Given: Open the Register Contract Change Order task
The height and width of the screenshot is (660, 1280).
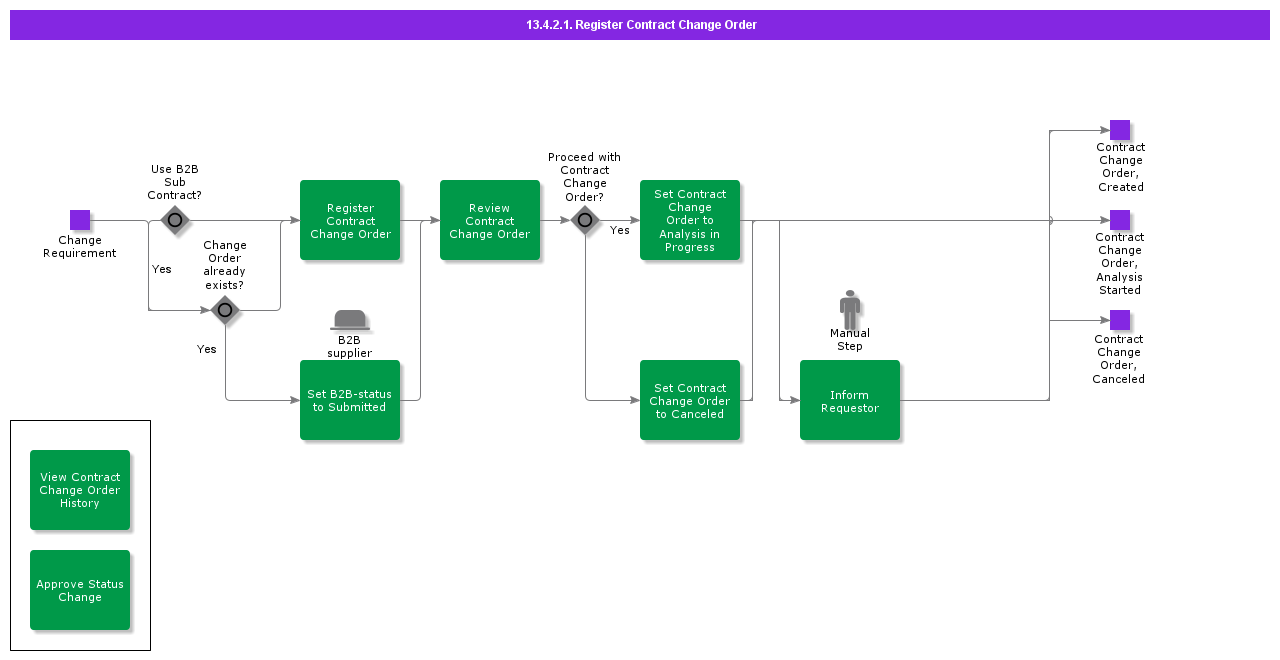Looking at the screenshot, I should (350, 220).
